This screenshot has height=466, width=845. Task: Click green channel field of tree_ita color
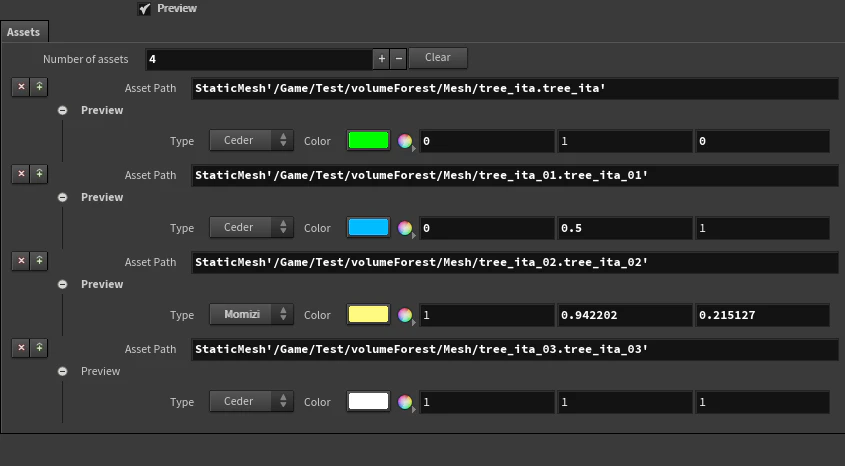click(625, 141)
